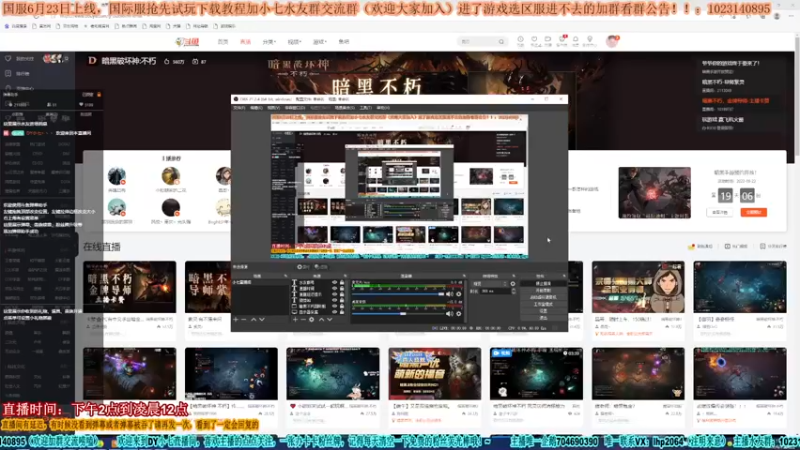The height and width of the screenshot is (450, 800).
Task: Open the hooded cartoon character stream thumbnail
Action: click(x=638, y=287)
